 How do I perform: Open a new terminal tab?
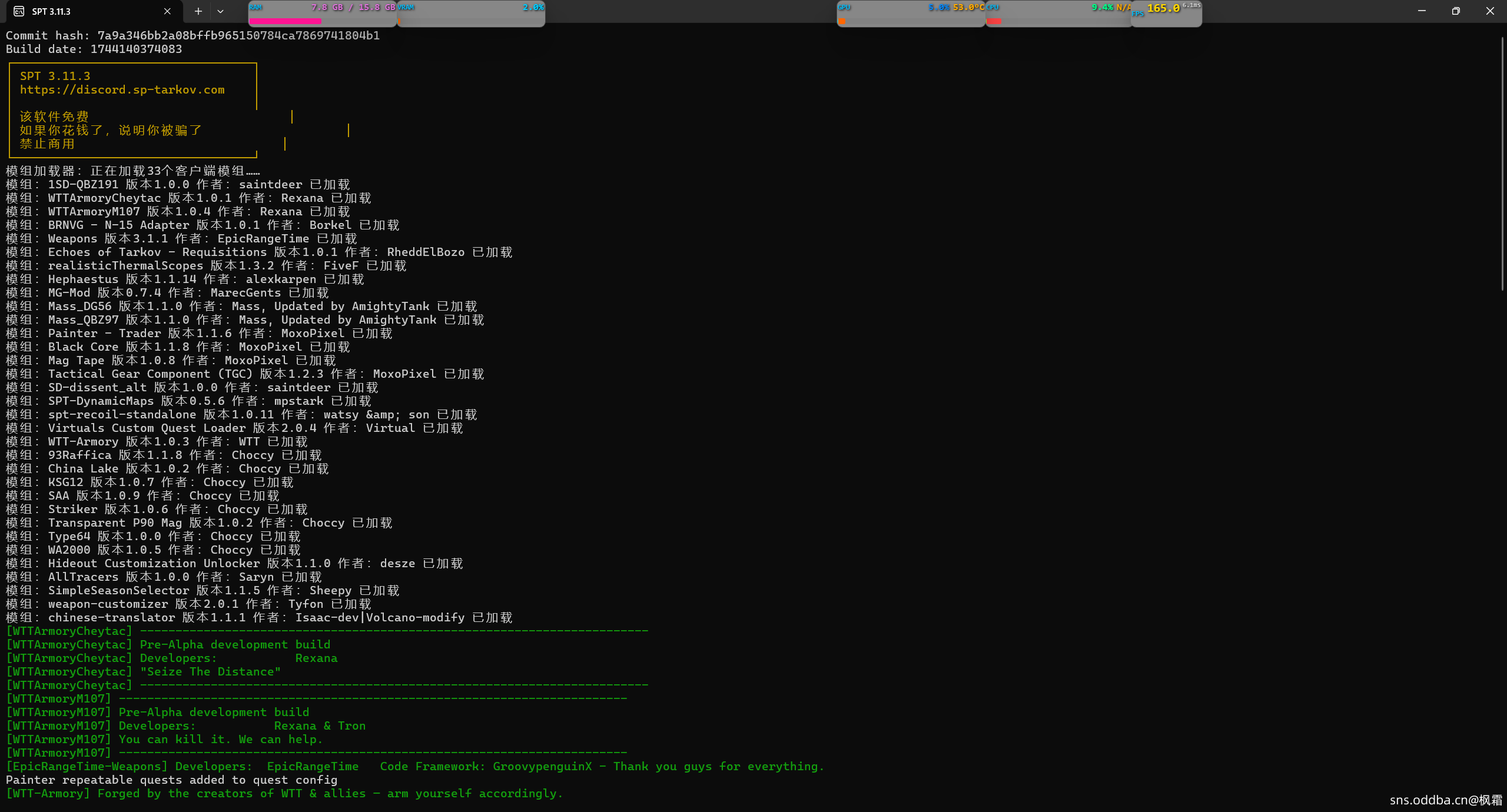coord(198,11)
